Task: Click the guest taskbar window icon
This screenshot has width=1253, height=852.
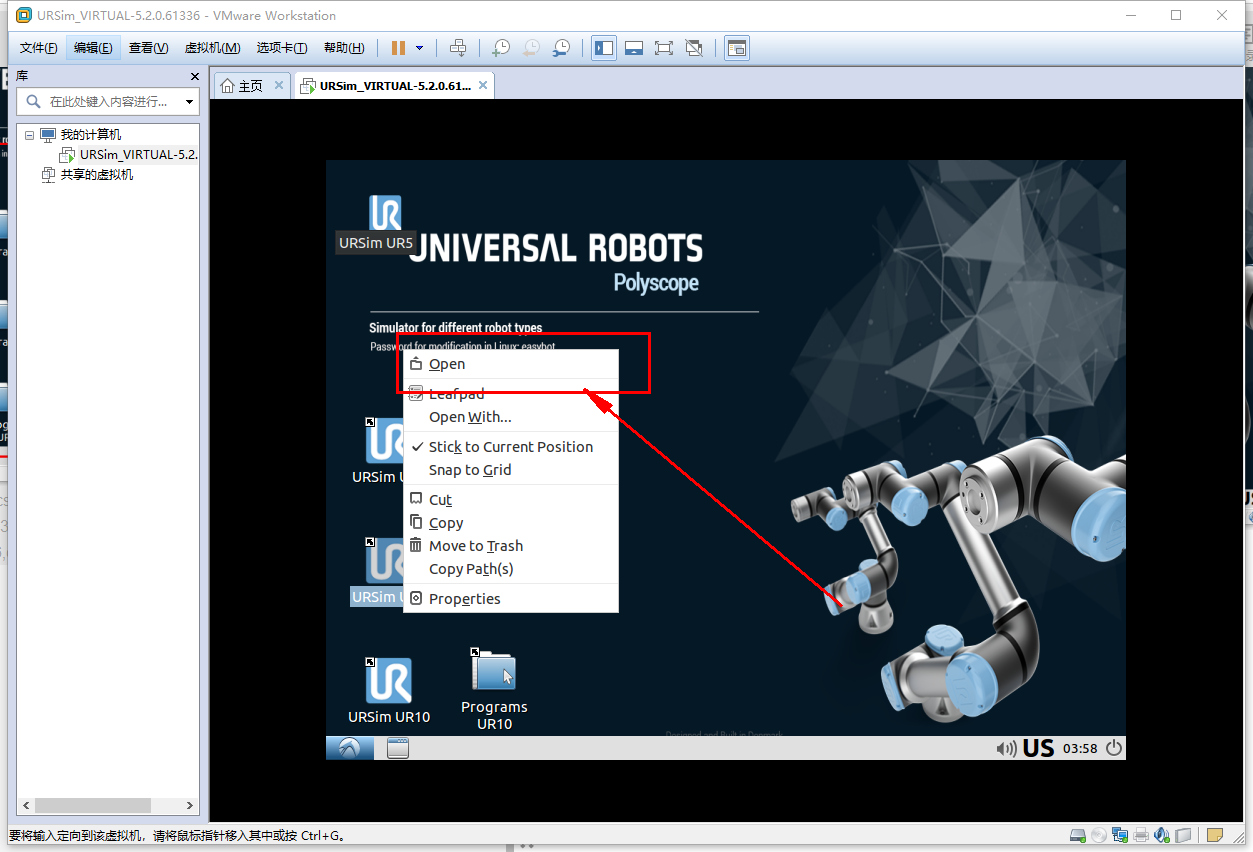Action: click(398, 748)
